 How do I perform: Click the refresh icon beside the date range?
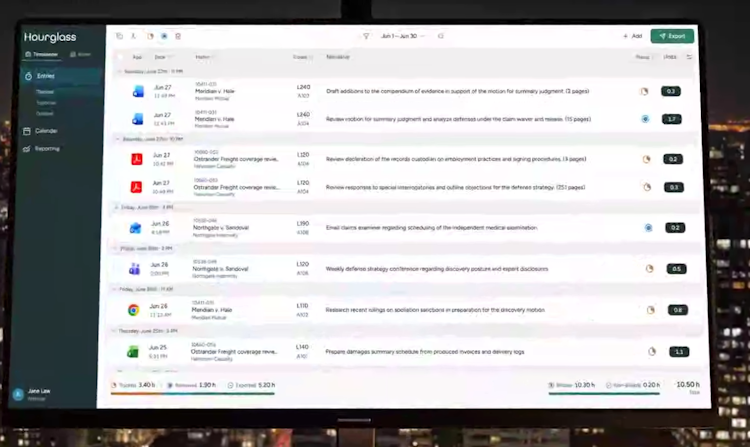[x=441, y=36]
